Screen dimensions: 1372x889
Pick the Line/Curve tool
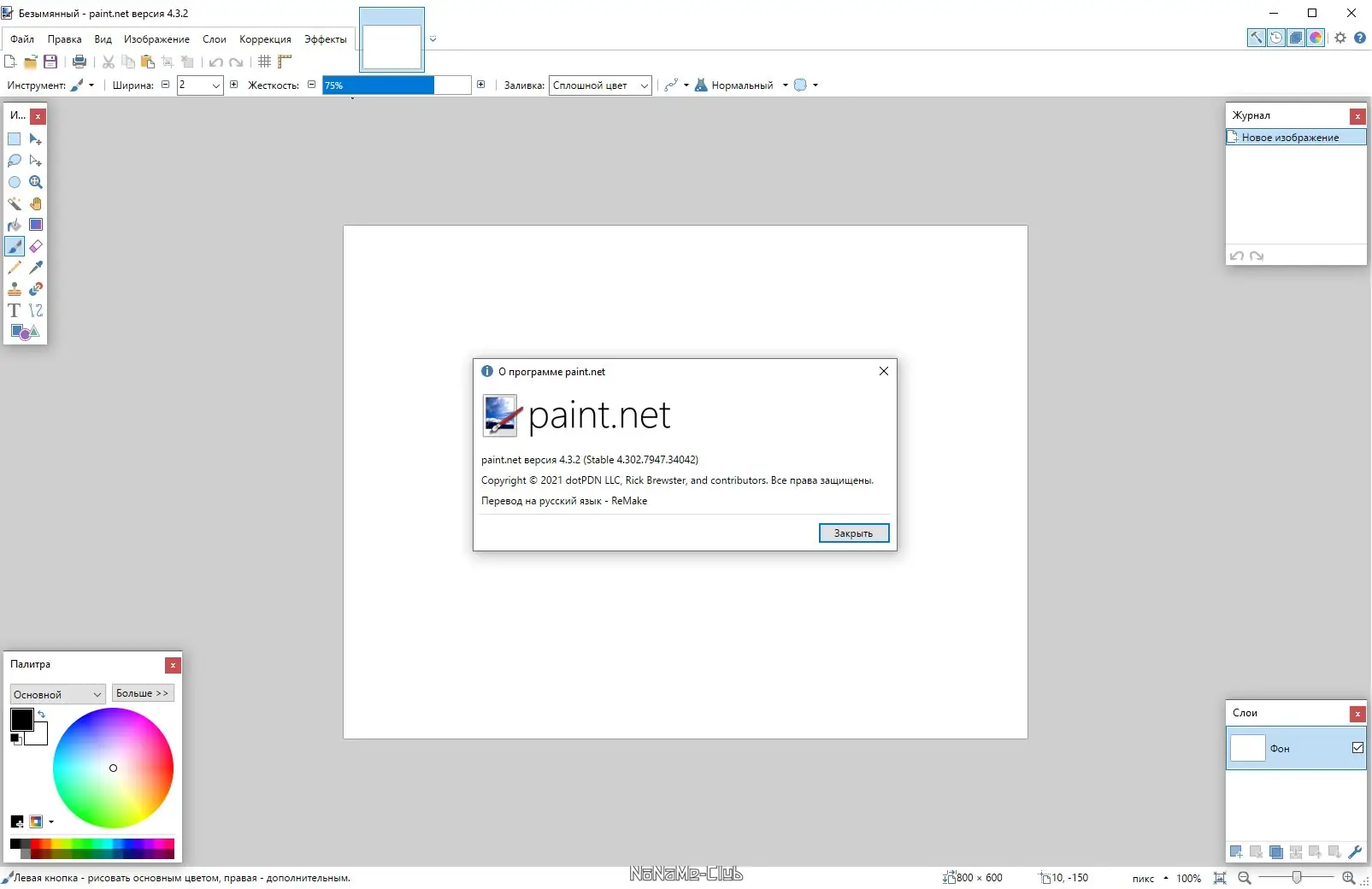click(36, 310)
